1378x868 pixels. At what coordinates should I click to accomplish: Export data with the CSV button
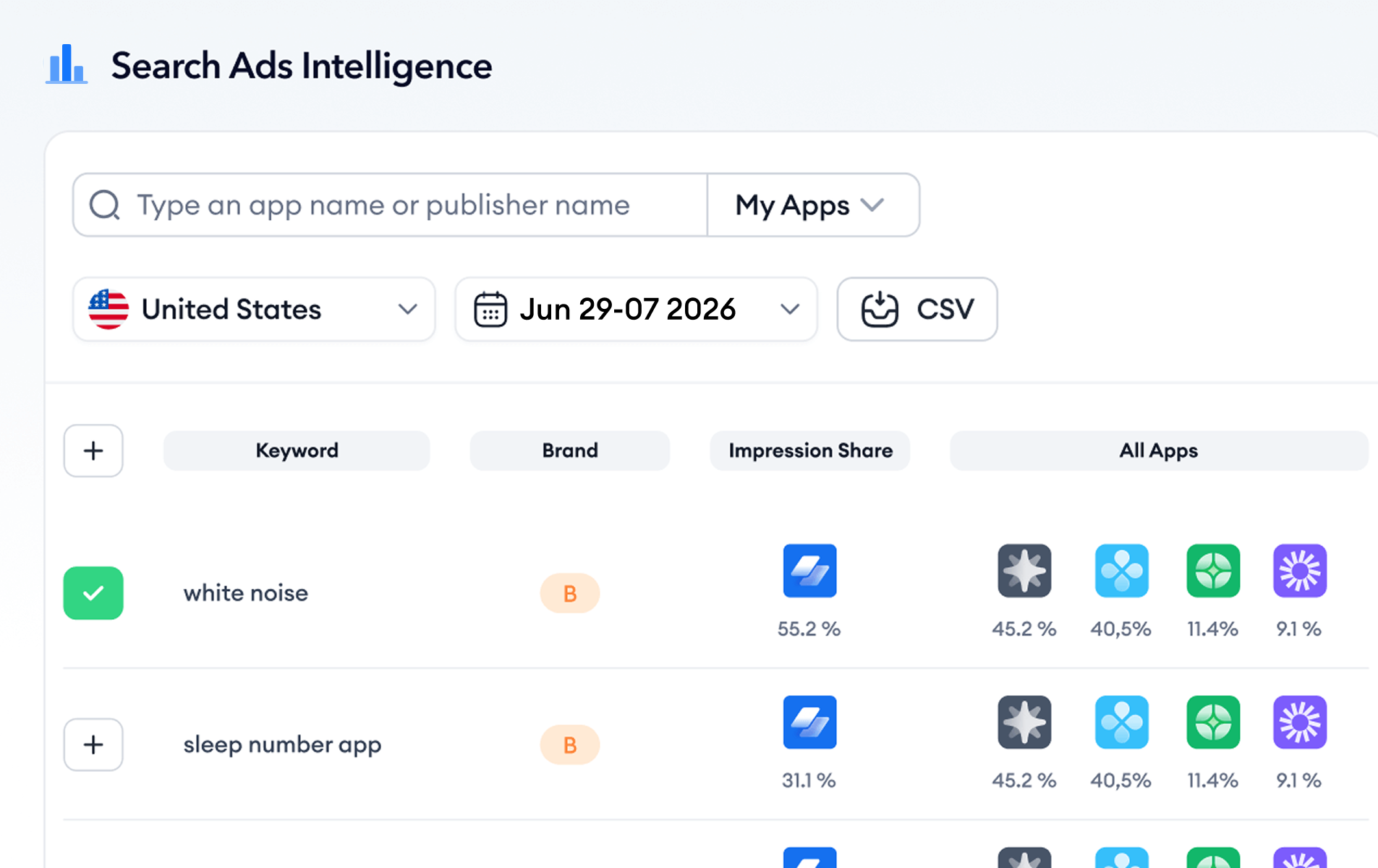tap(917, 309)
